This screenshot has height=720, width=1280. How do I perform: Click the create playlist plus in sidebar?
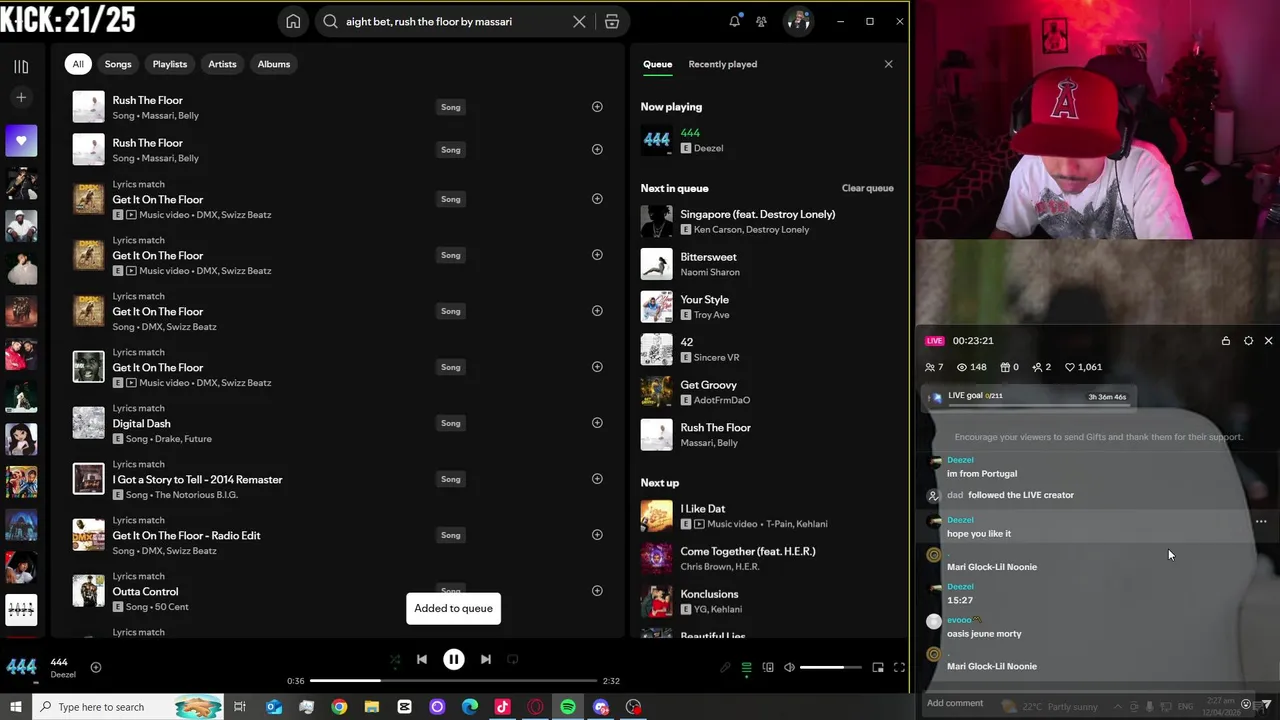click(x=21, y=97)
